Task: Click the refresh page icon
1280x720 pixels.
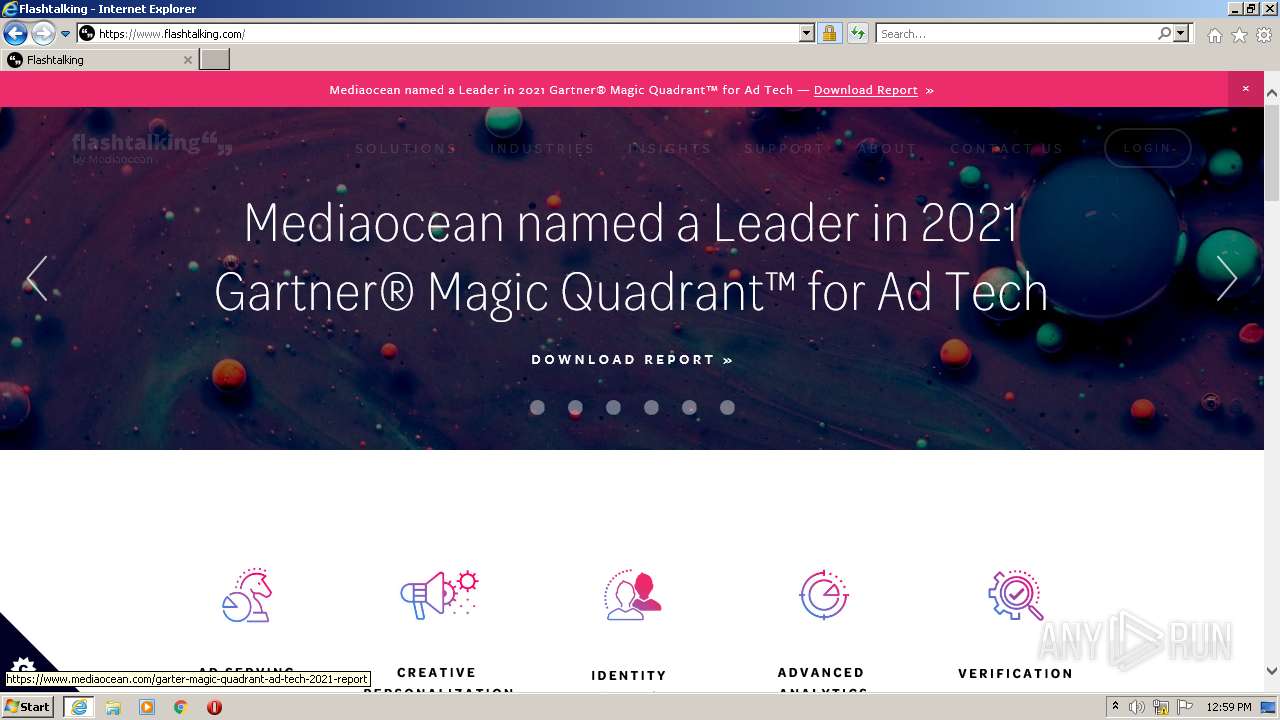Action: pos(857,34)
